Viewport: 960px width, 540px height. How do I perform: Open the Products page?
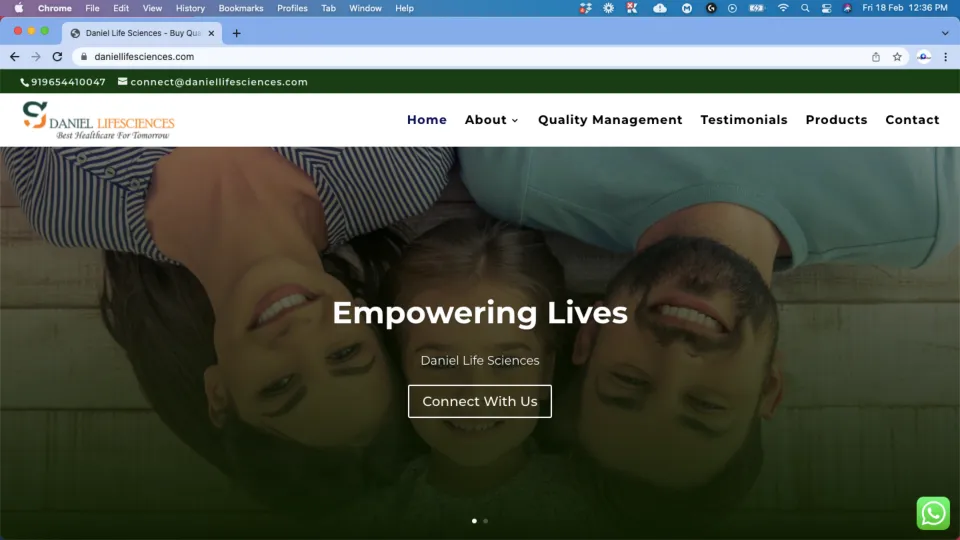(836, 120)
